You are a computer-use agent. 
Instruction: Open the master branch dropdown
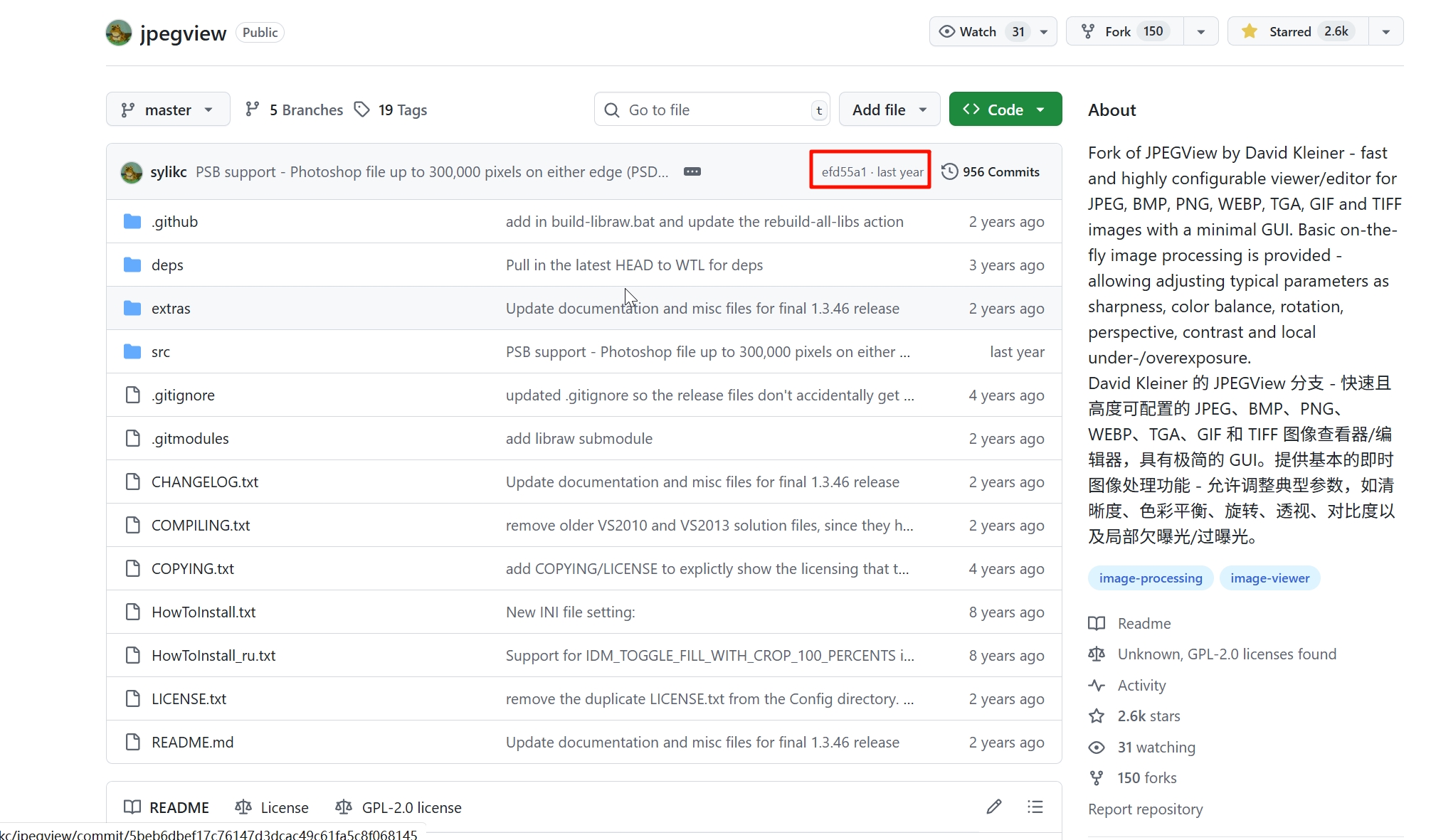click(x=168, y=110)
